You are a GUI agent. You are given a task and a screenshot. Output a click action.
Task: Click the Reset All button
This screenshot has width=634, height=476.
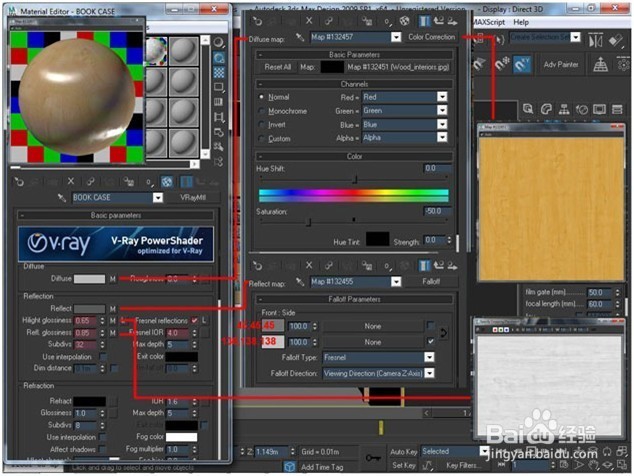pyautogui.click(x=277, y=67)
